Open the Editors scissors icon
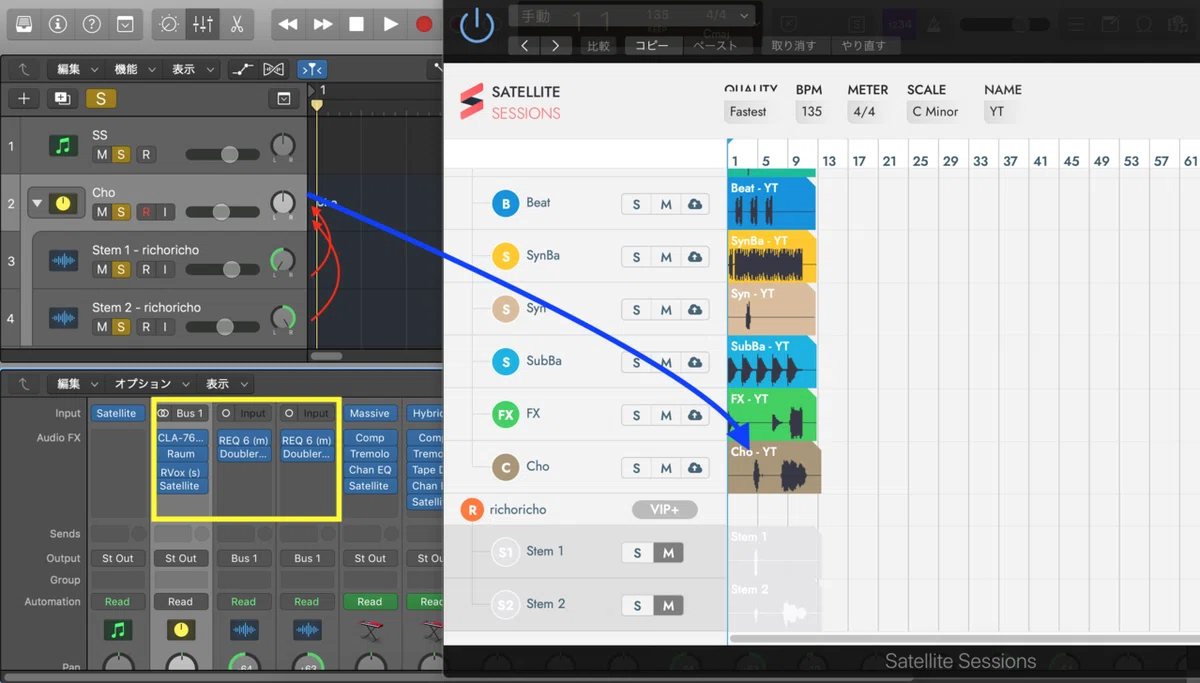 (237, 24)
